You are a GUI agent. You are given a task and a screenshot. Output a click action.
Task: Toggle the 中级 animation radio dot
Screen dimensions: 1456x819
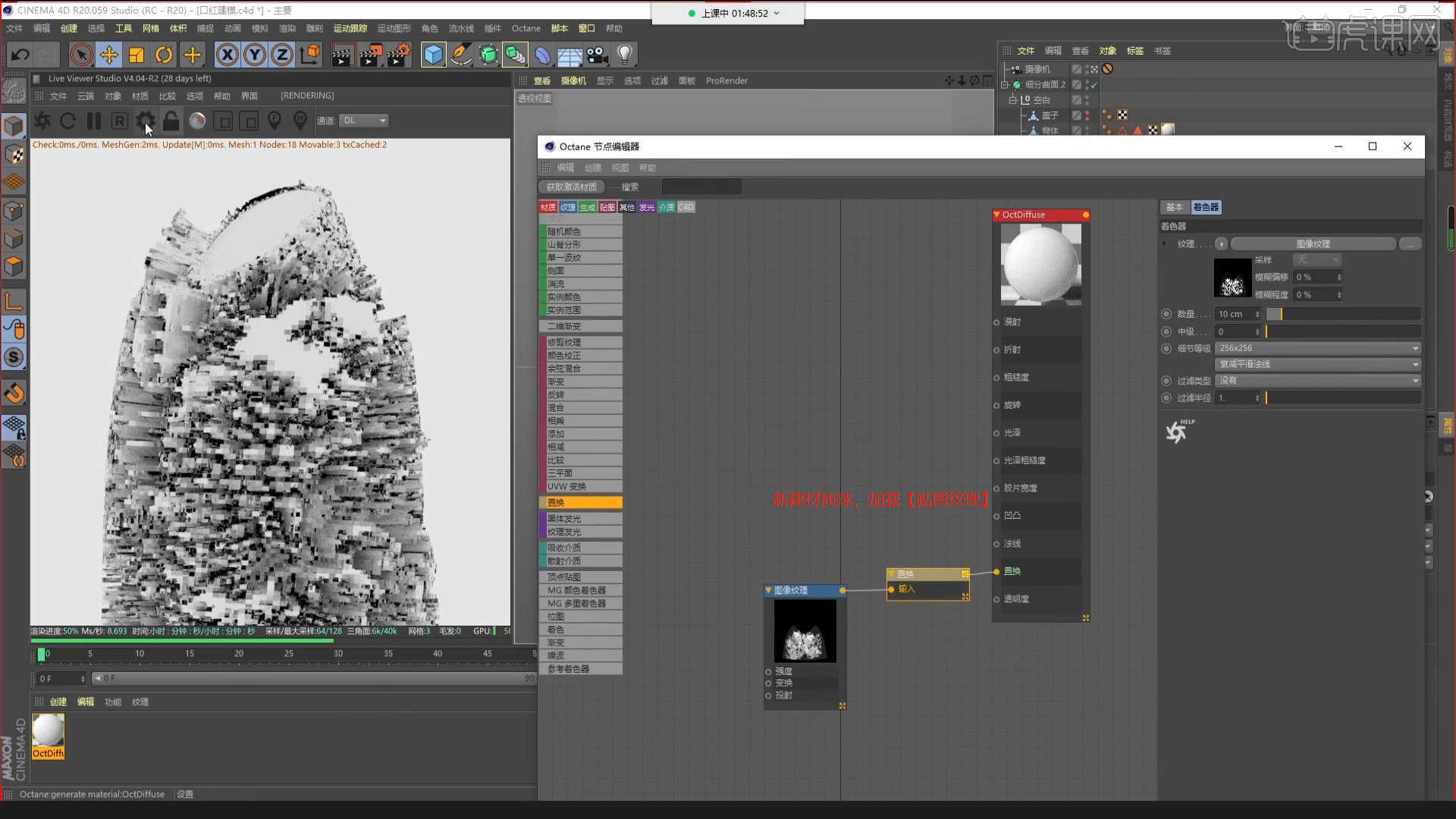pos(1166,331)
